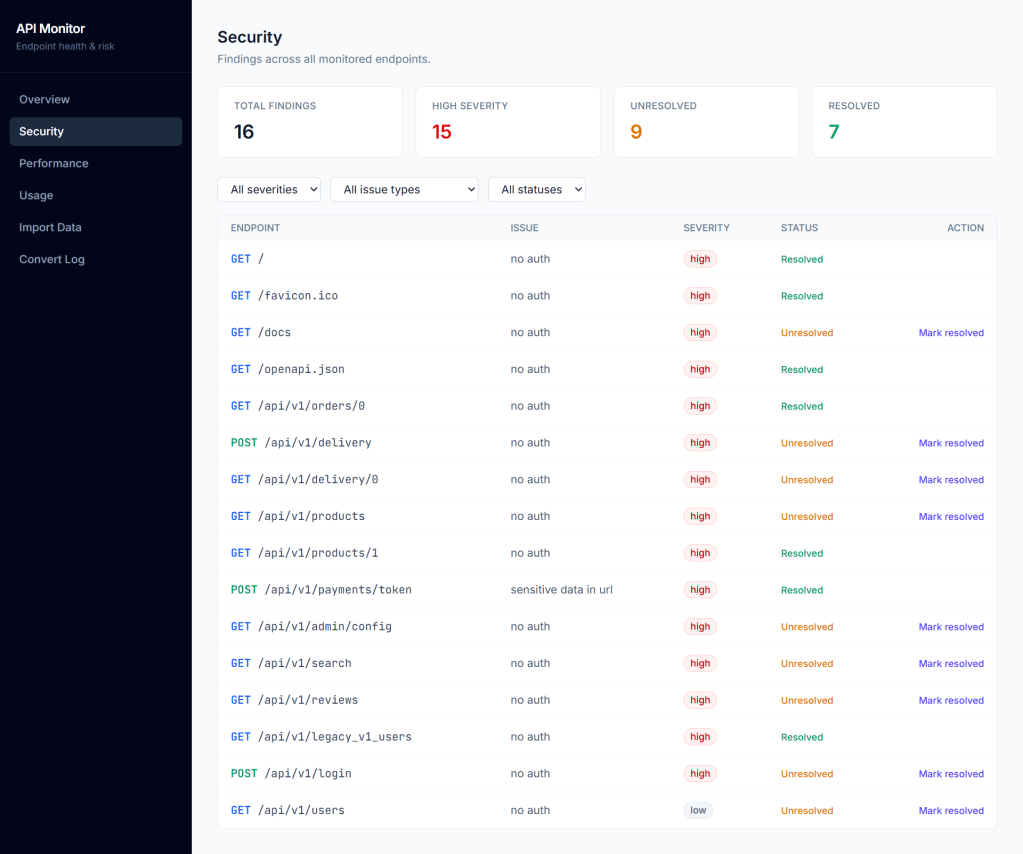Select the Security sidebar item
The image size is (1023, 854).
[95, 131]
